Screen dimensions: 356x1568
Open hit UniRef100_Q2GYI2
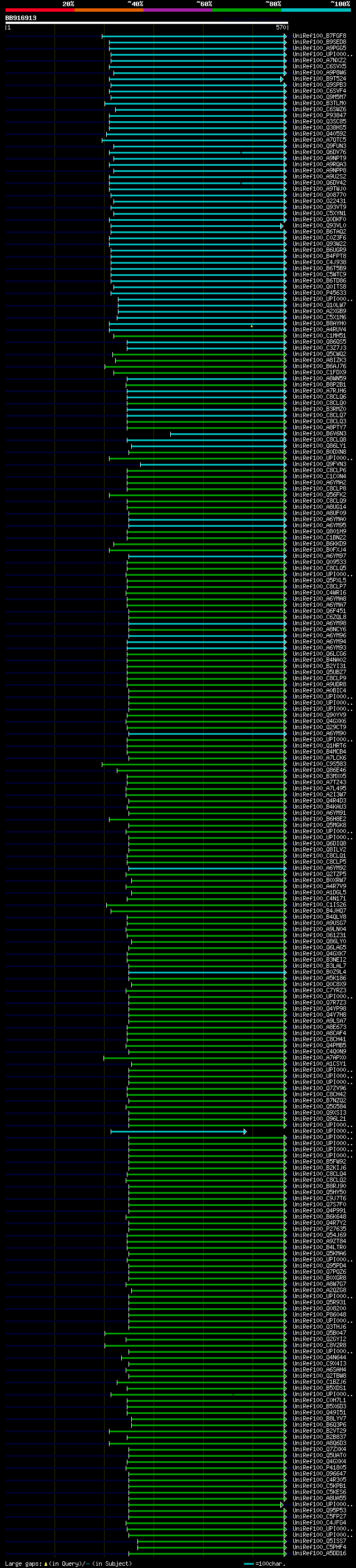click(319, 1339)
